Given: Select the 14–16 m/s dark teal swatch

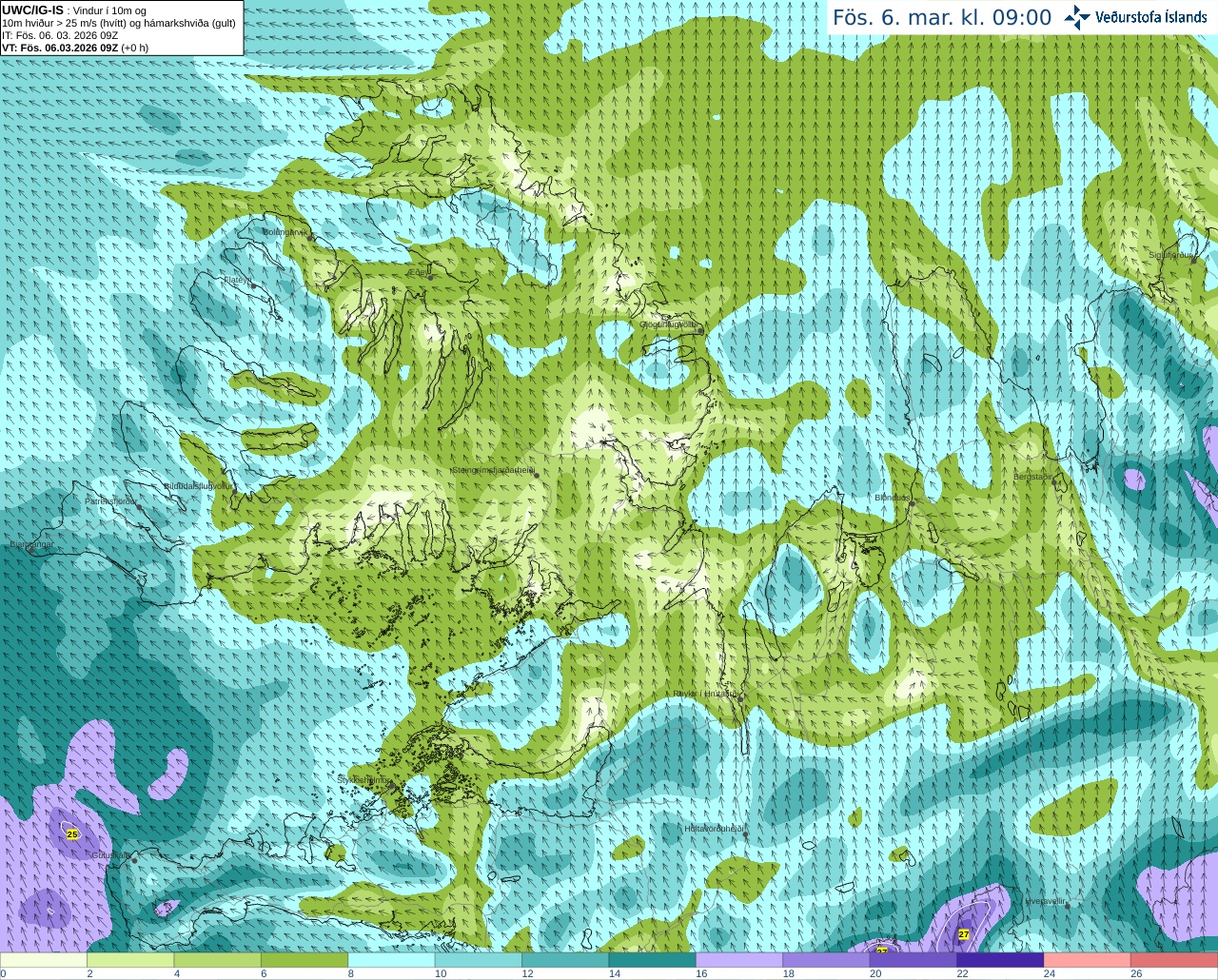Looking at the screenshot, I should coord(653,960).
